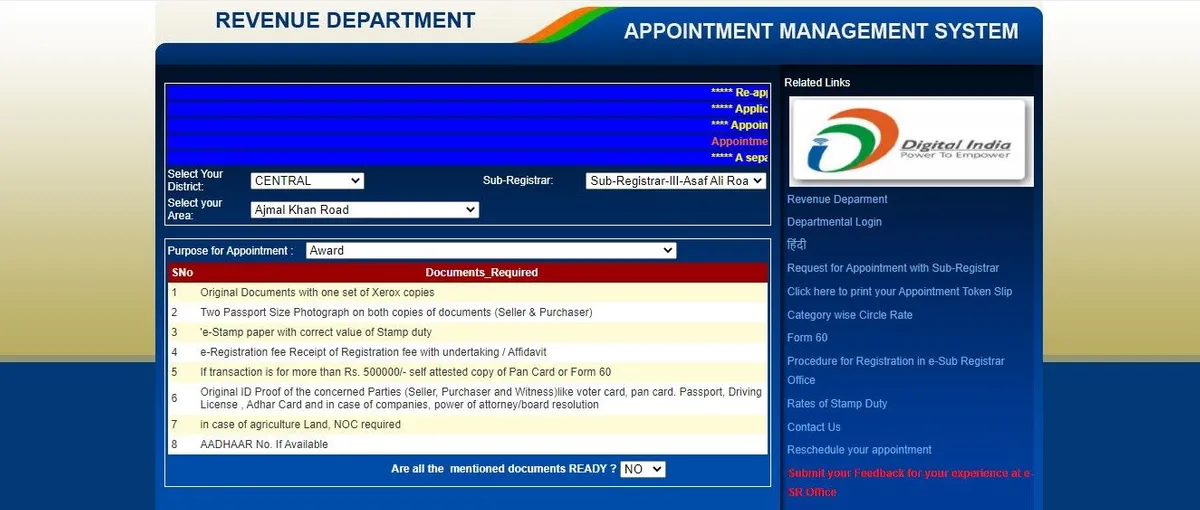Click the Documents_Required table header

coord(481,272)
